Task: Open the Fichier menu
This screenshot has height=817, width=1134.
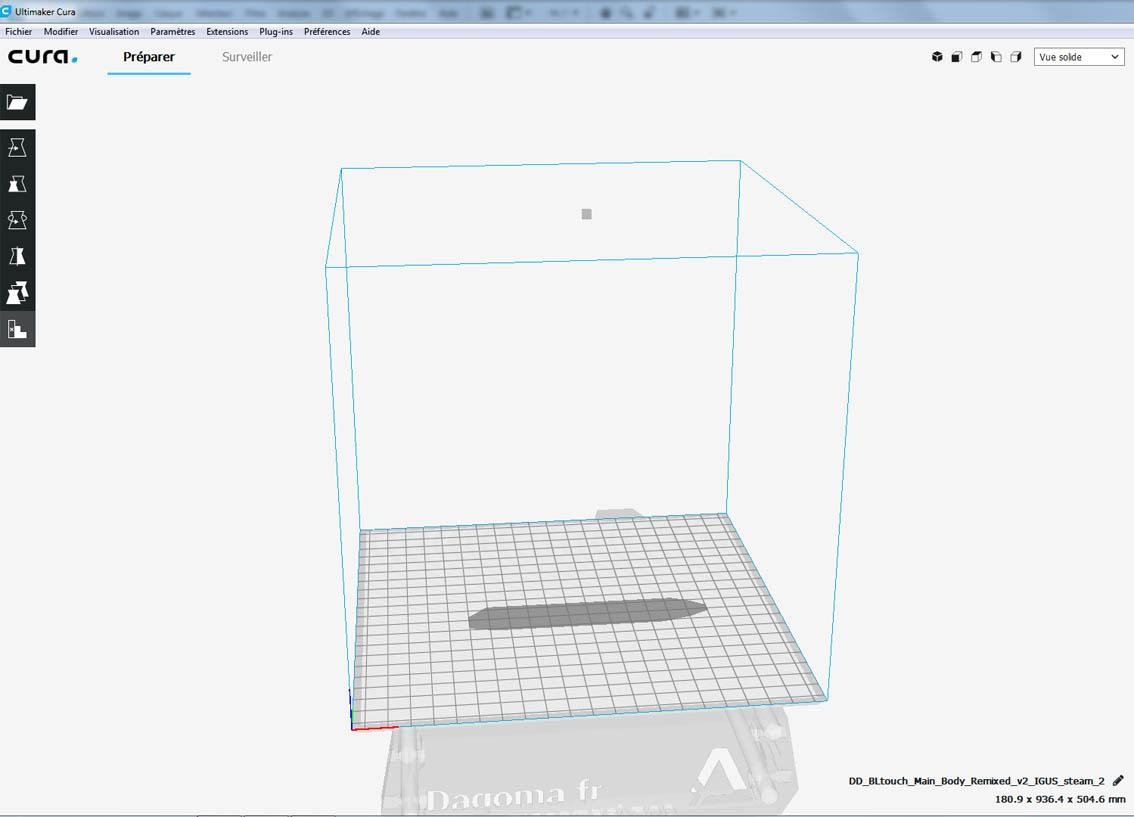Action: pyautogui.click(x=19, y=32)
